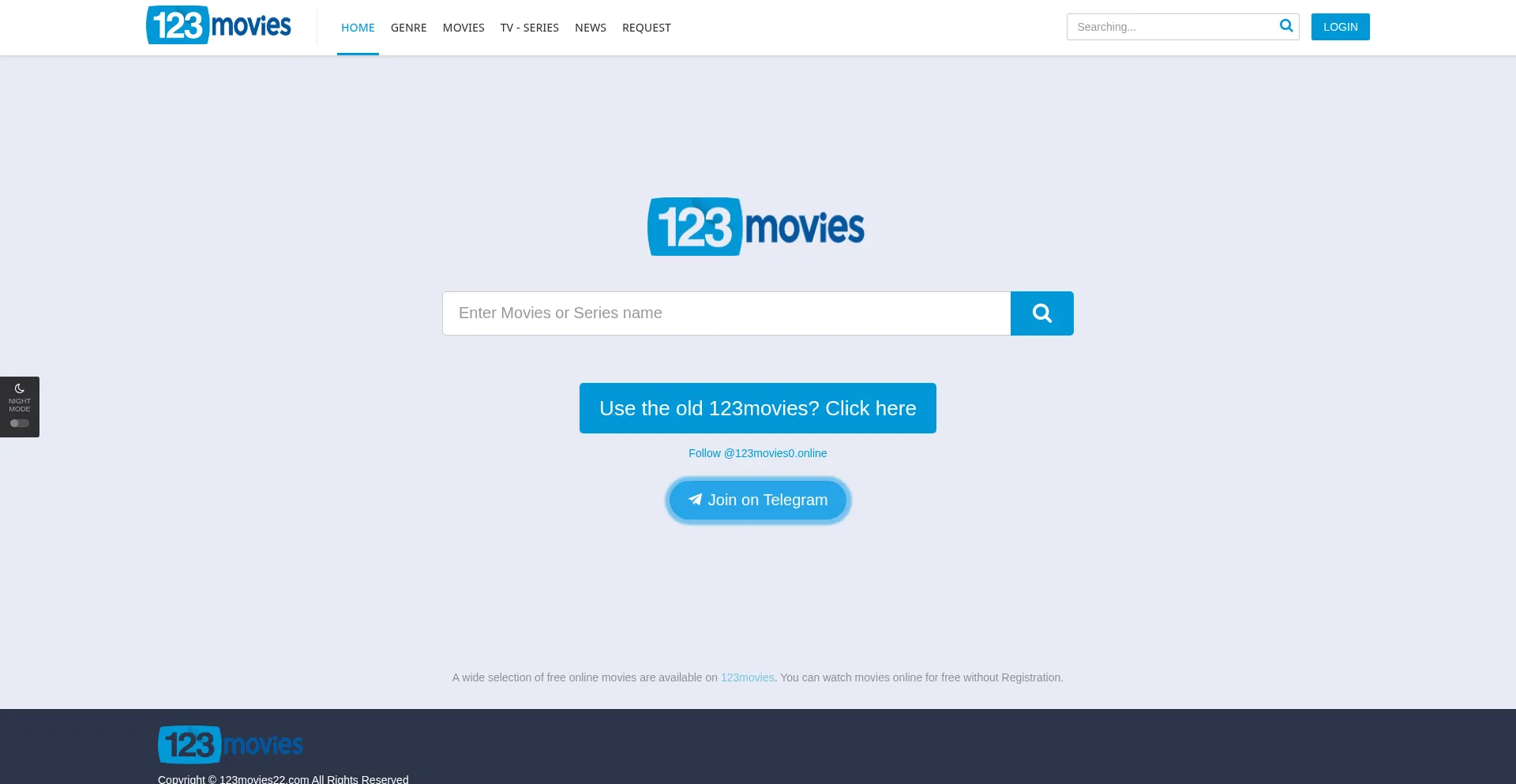Click the 123movies link in the description text
The height and width of the screenshot is (784, 1516).
point(747,677)
